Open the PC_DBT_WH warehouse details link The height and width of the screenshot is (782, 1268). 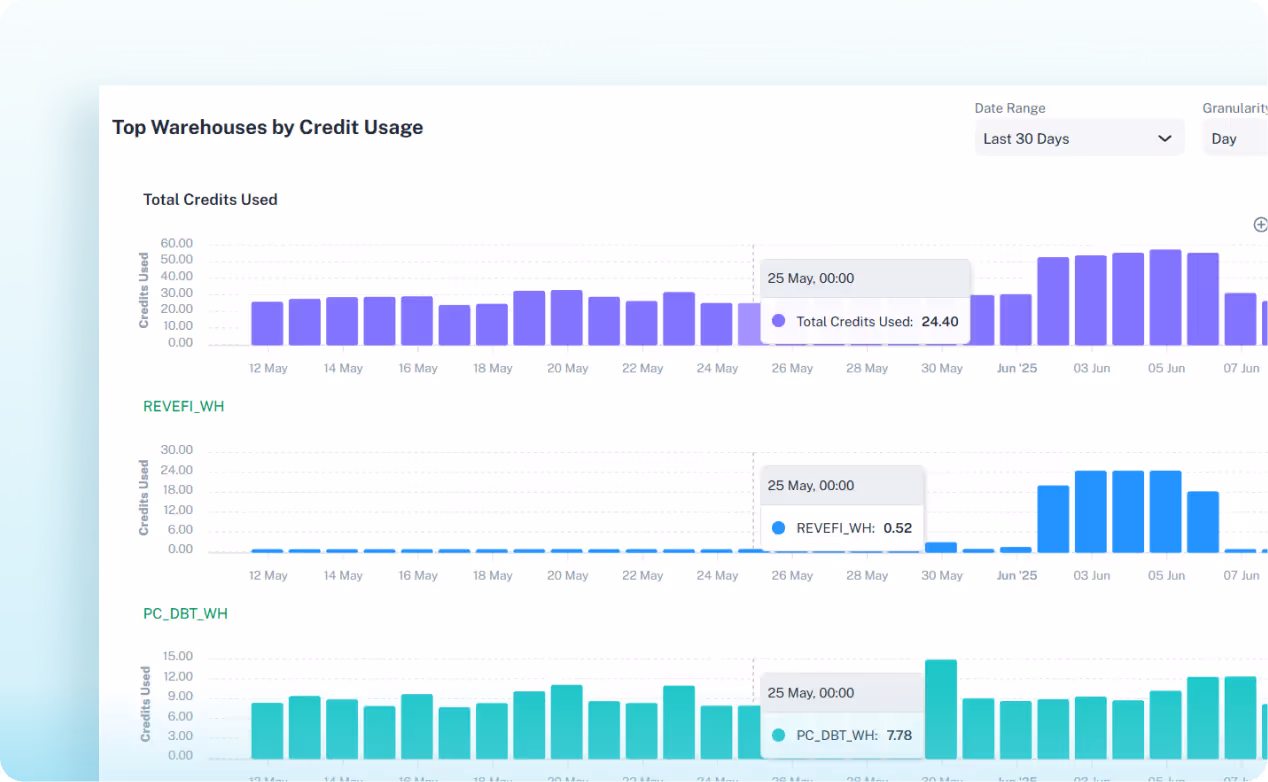pos(185,614)
